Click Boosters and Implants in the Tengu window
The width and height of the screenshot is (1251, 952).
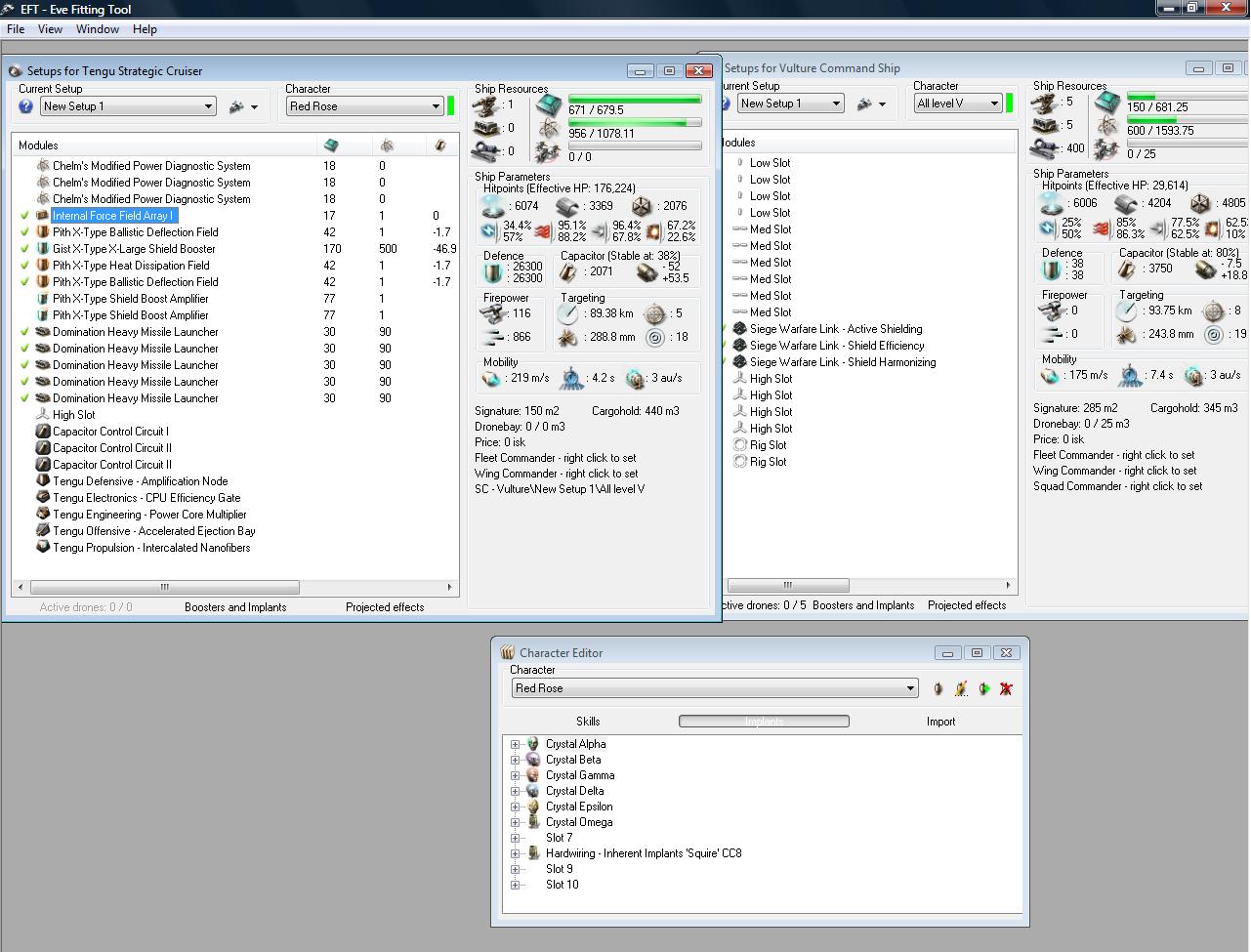[235, 607]
